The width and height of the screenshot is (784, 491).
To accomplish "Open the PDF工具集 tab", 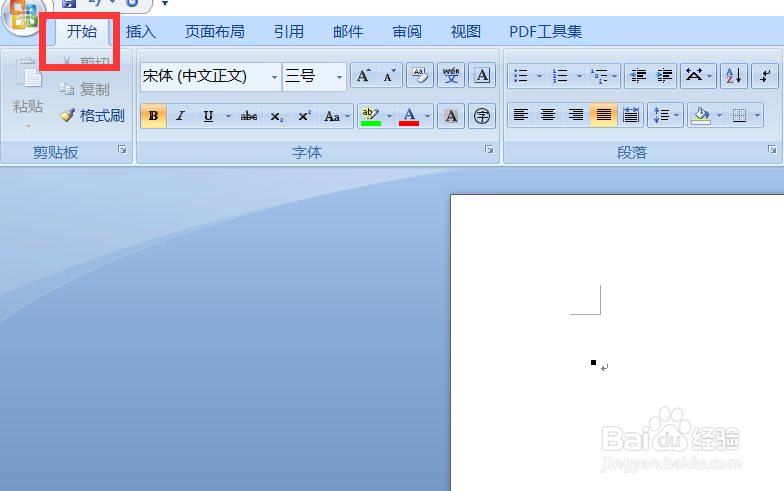I will point(546,32).
